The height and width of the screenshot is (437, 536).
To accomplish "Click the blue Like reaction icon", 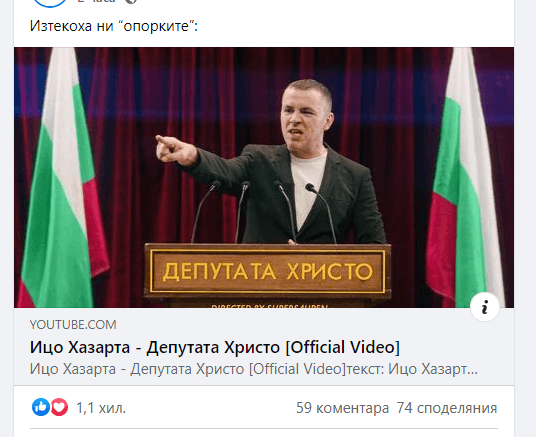I will click(x=41, y=407).
